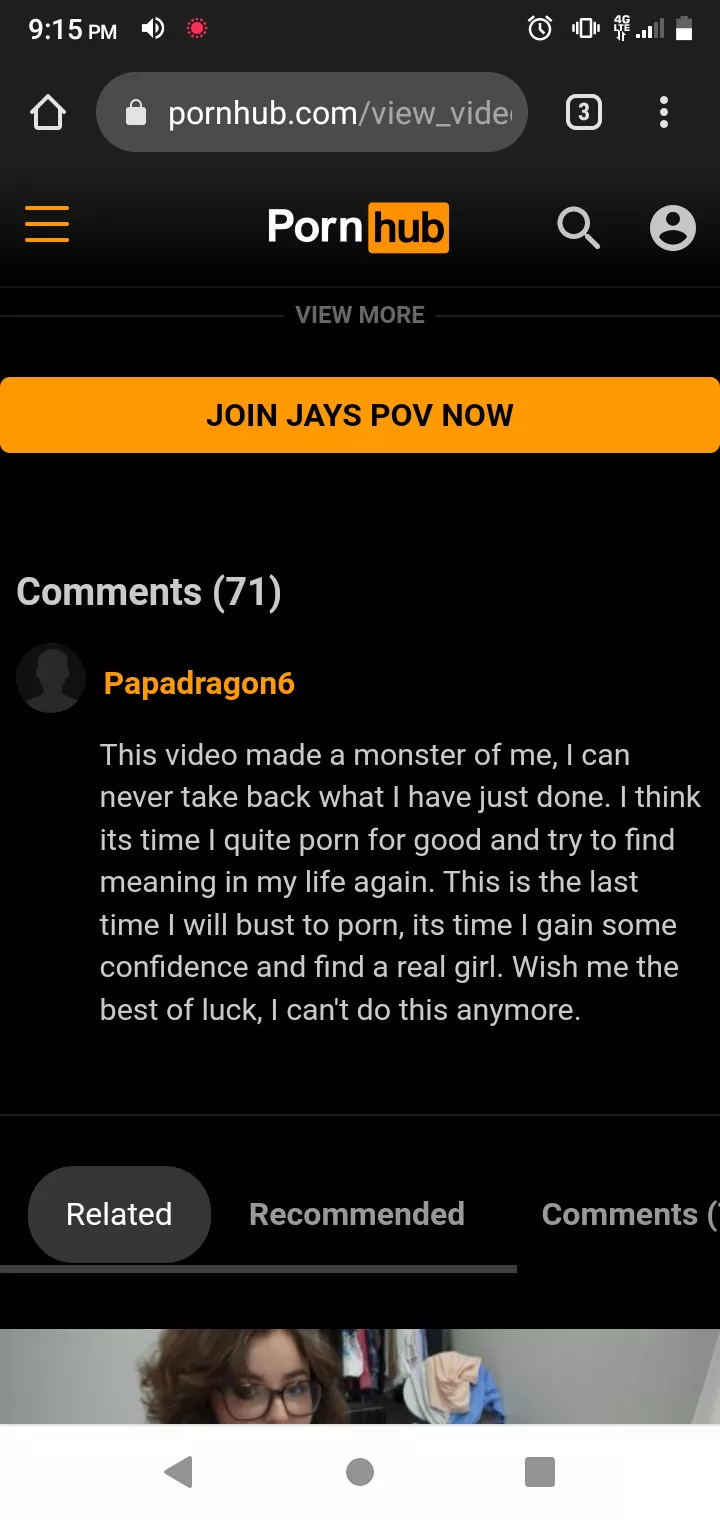Open the browser tab switcher showing 3
The height and width of the screenshot is (1520, 720).
click(x=584, y=112)
